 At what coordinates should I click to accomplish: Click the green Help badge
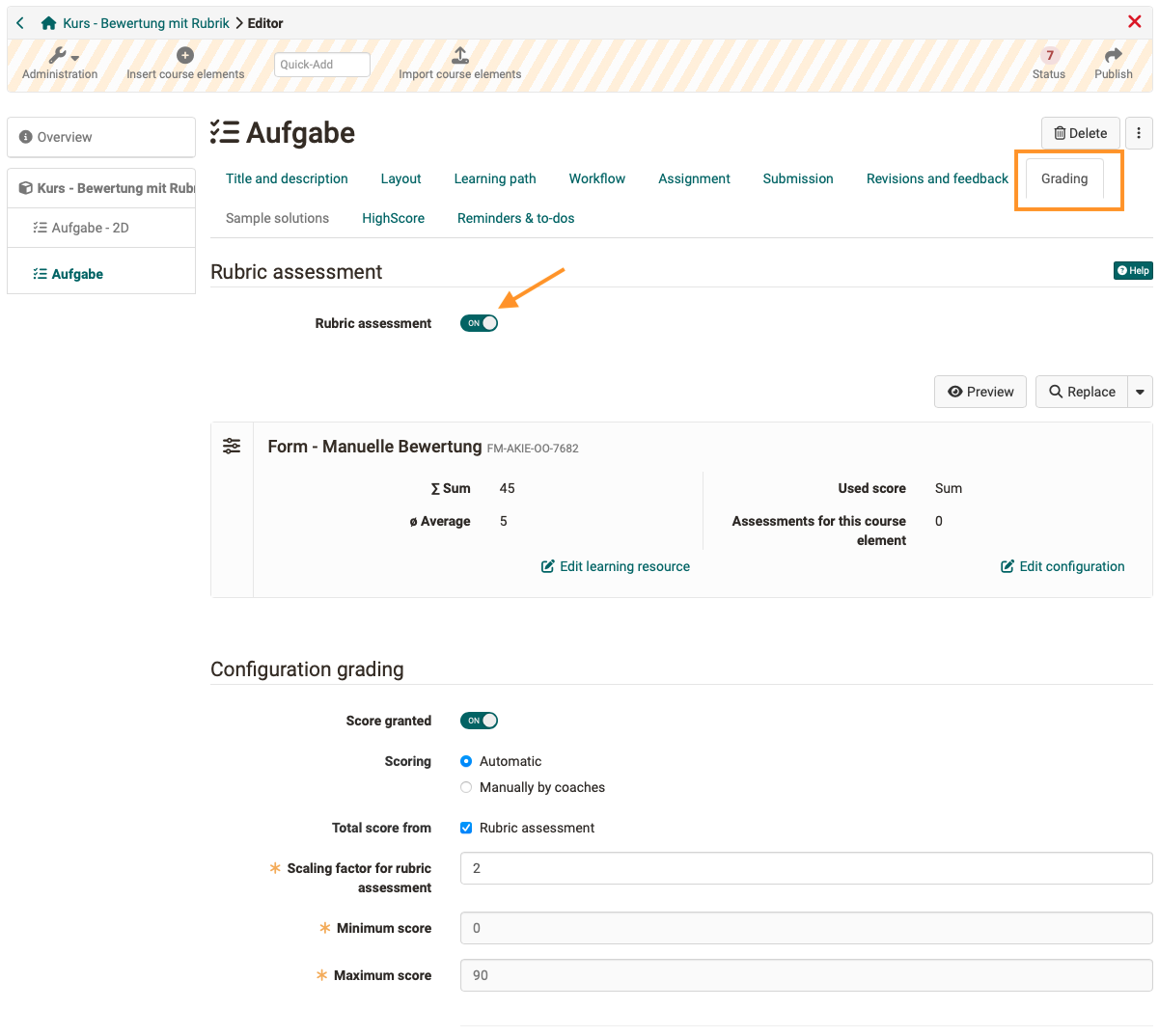1132,270
